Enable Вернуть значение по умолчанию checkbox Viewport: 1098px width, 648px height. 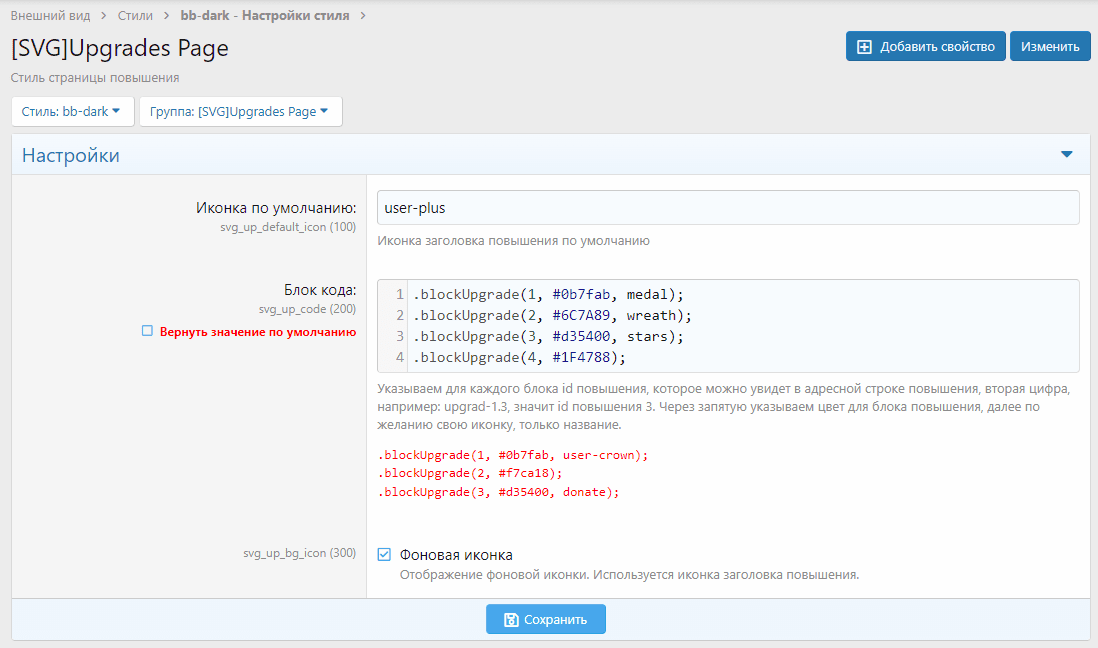click(147, 331)
